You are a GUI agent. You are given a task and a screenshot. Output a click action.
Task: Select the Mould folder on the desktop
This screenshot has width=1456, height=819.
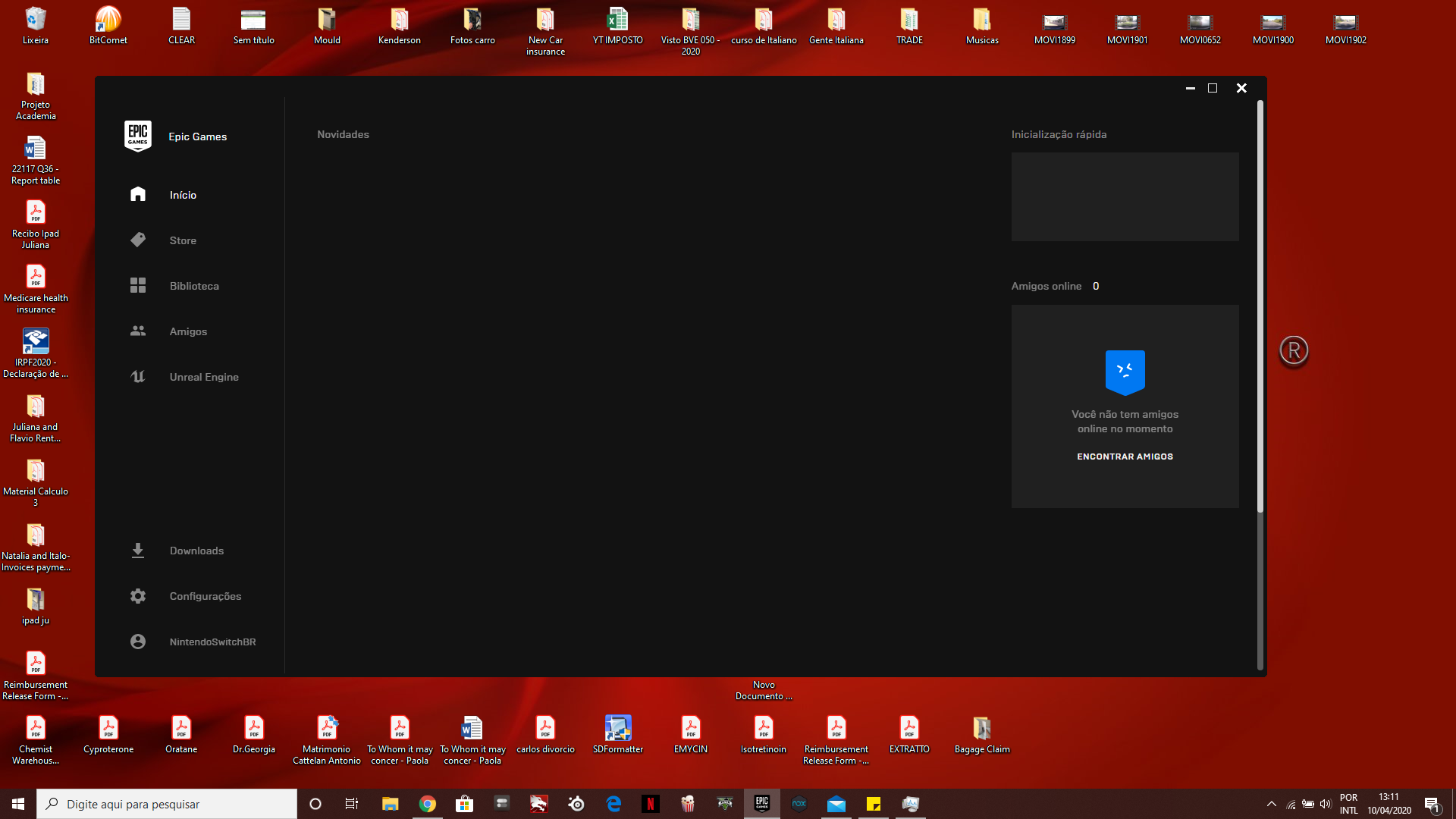point(327,26)
